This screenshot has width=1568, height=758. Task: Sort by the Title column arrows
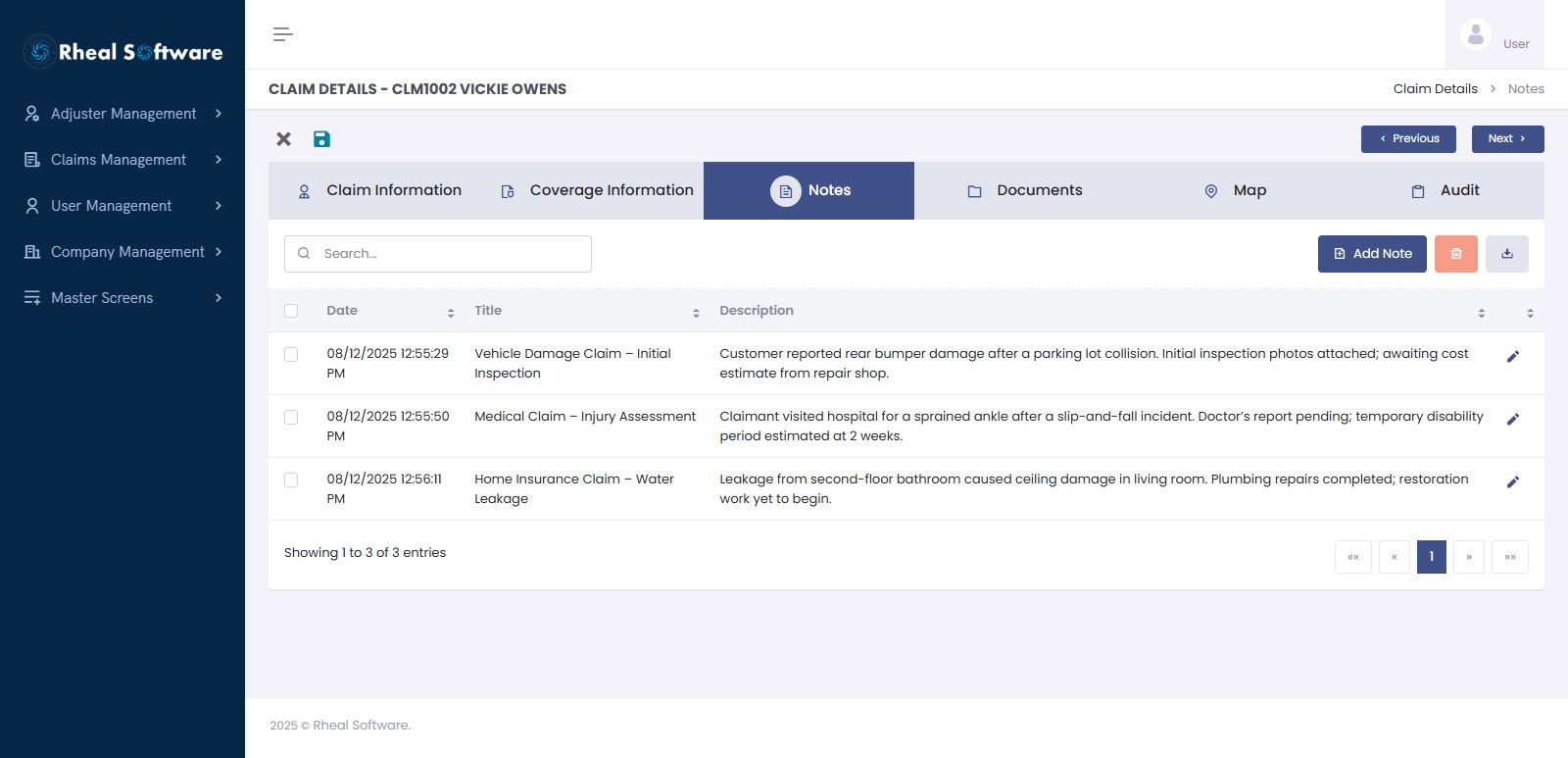point(696,313)
